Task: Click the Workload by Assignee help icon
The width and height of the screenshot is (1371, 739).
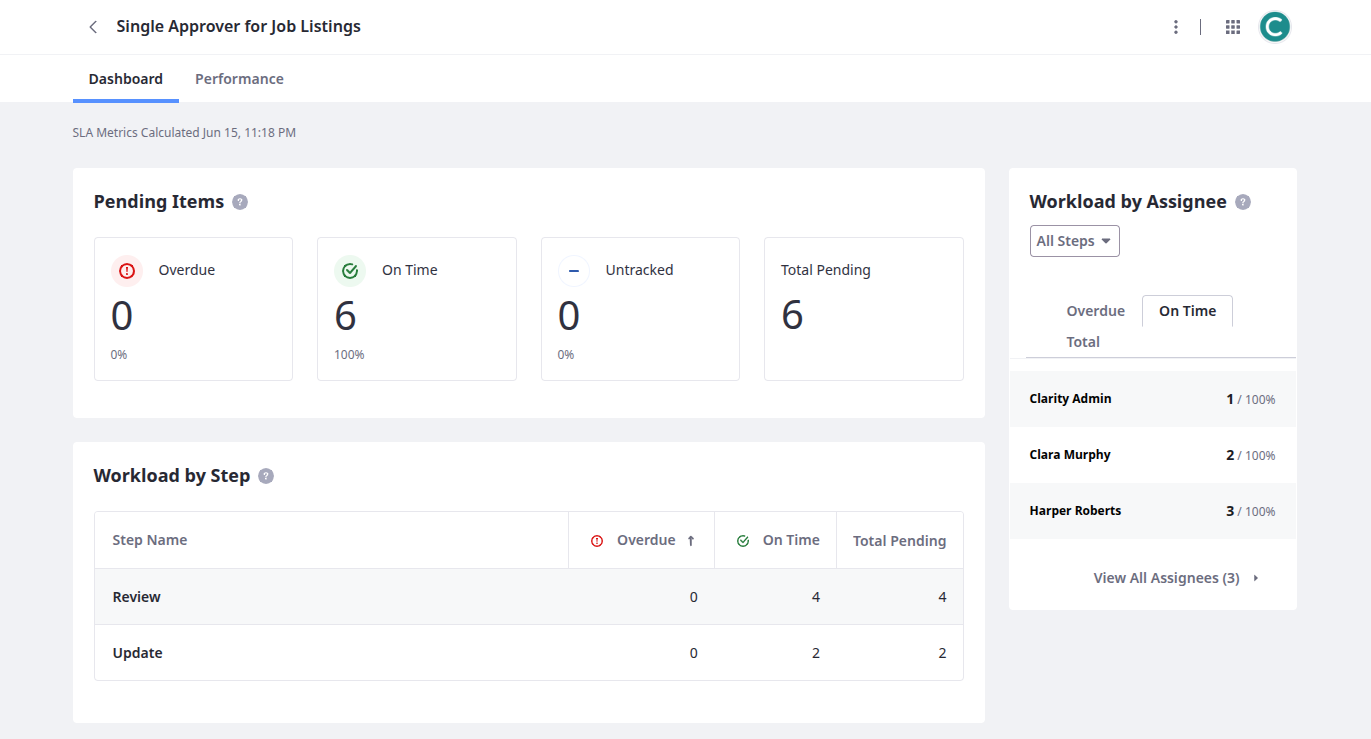Action: (x=1243, y=202)
